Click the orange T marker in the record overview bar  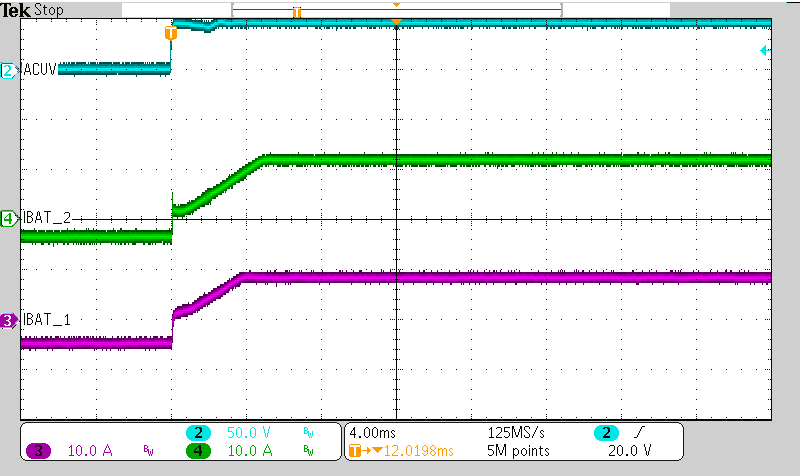pos(296,12)
